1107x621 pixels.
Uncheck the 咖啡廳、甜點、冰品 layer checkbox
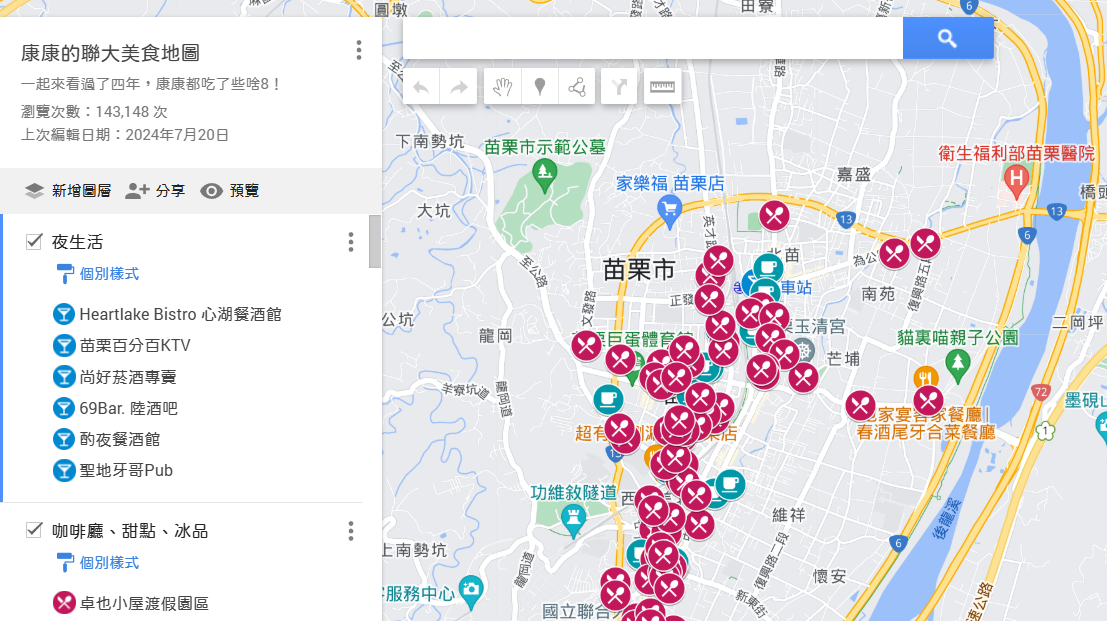pyautogui.click(x=34, y=530)
